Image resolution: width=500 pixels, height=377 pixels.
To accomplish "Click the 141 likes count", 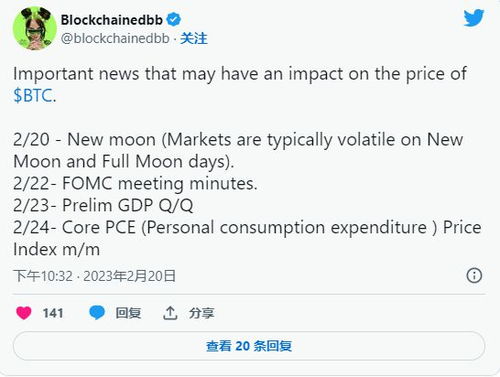I will tap(53, 313).
